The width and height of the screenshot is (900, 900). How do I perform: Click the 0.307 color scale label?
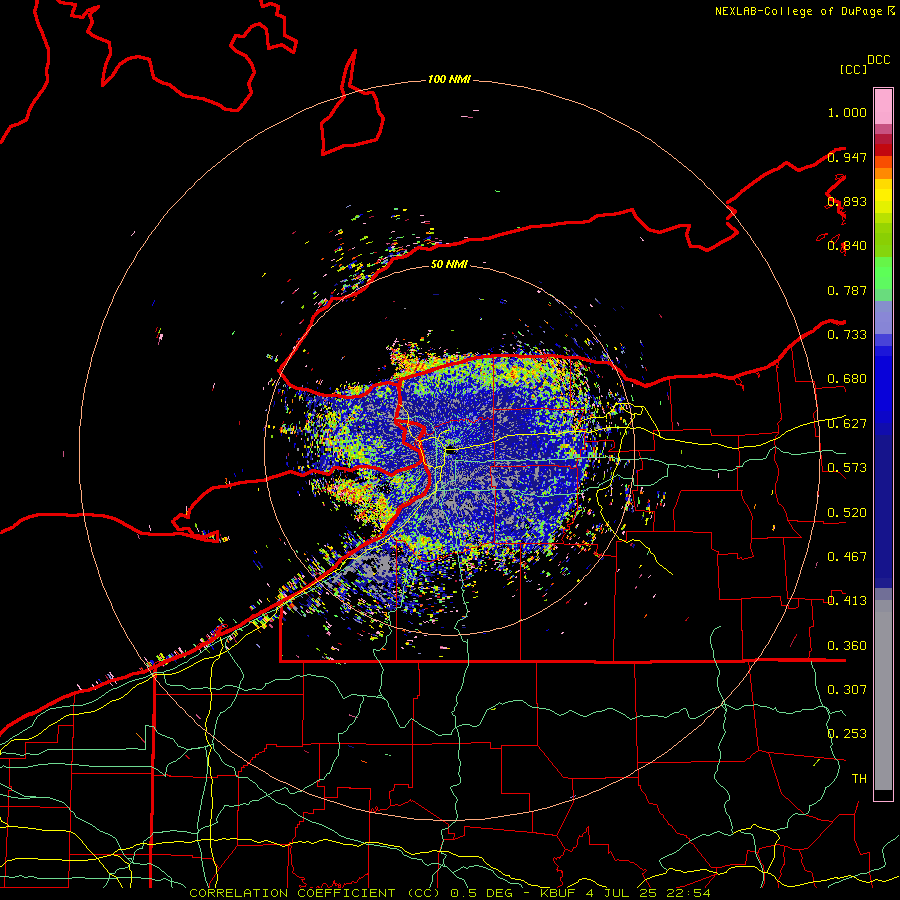847,690
